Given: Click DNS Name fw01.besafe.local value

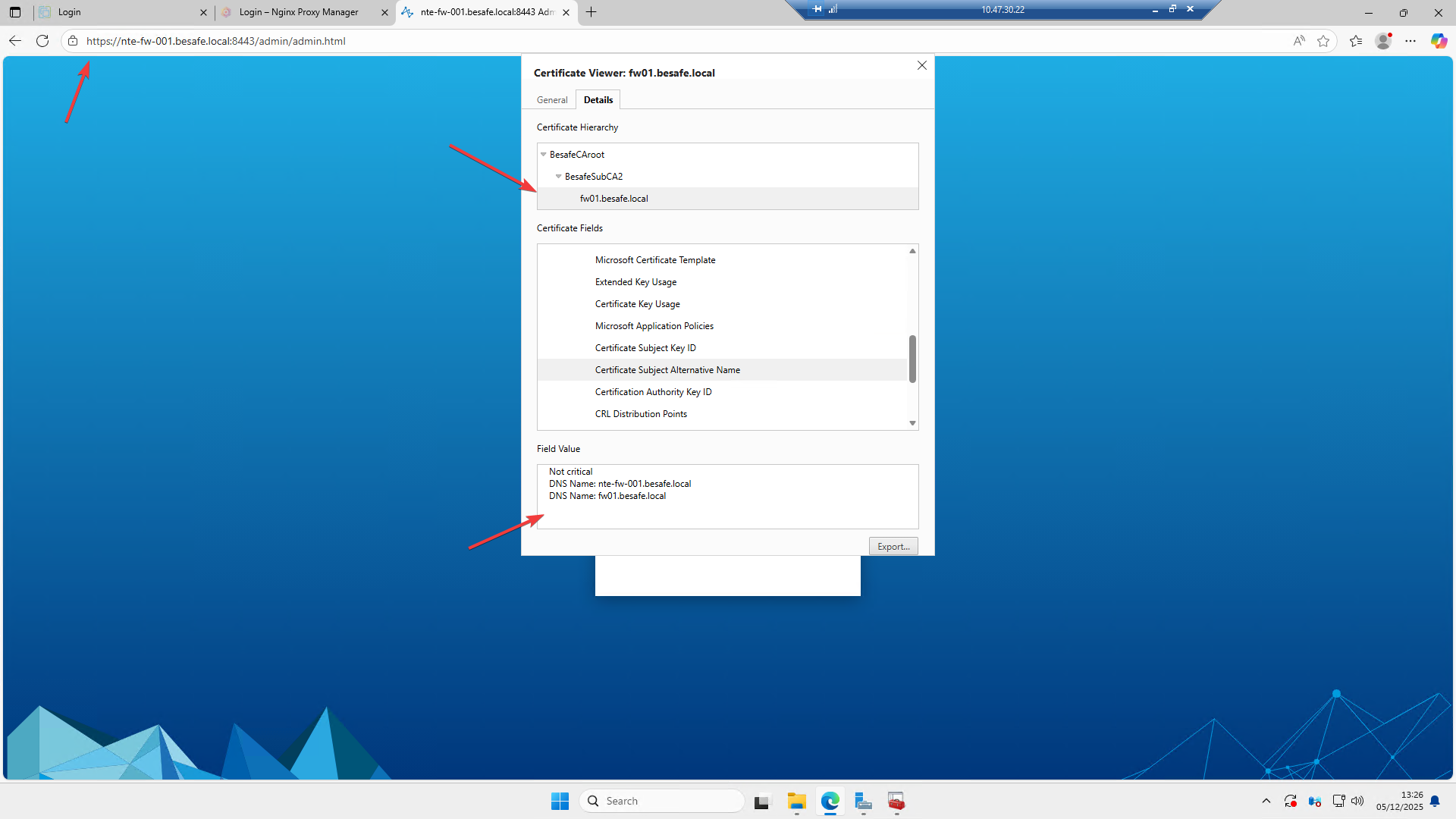Looking at the screenshot, I should tap(607, 496).
